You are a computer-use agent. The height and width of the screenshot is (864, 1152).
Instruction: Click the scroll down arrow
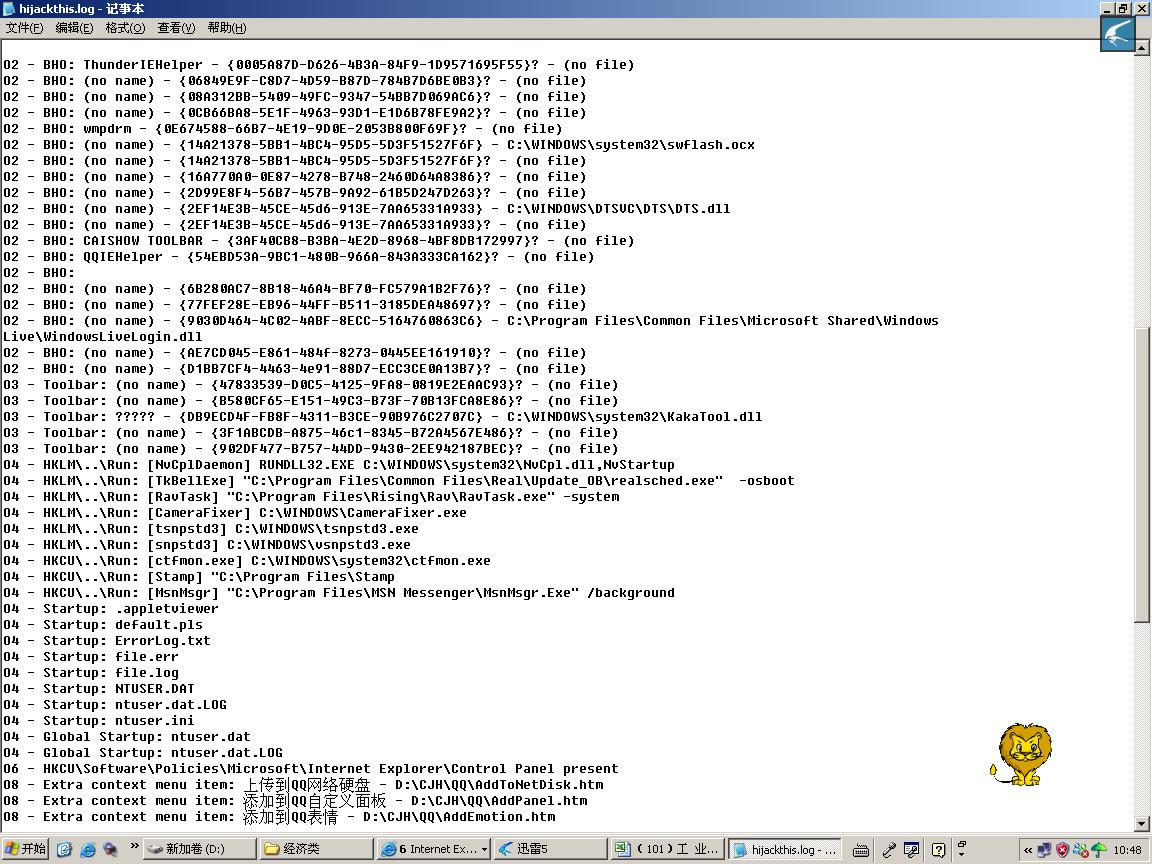point(1142,824)
